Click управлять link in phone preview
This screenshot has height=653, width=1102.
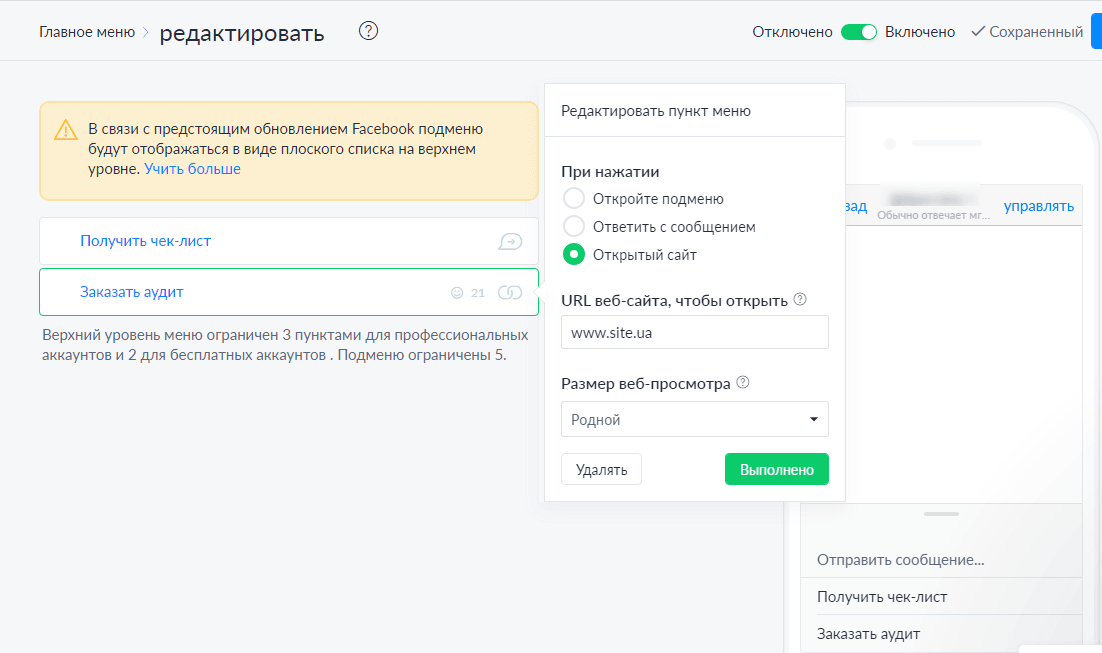click(1039, 206)
